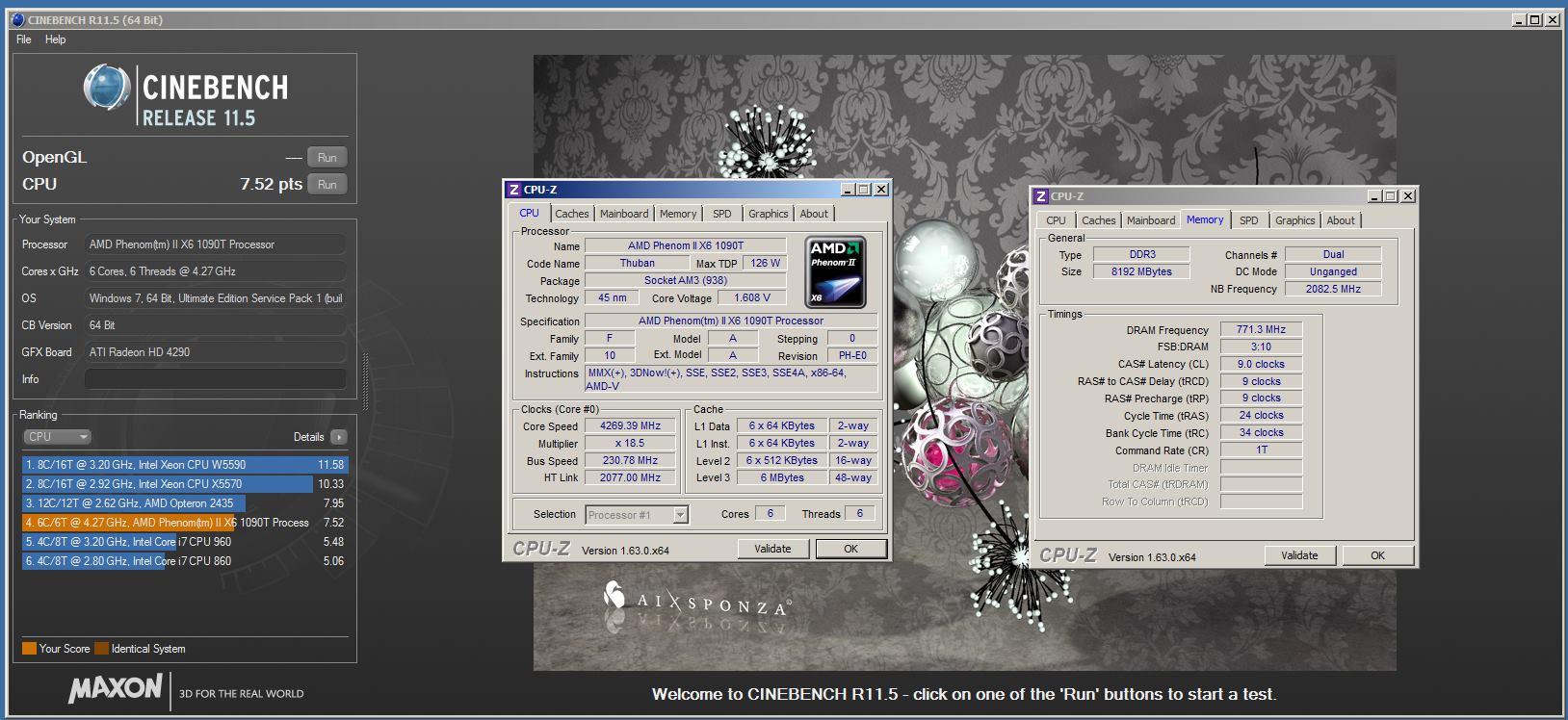Switch to Graphics tab in right CPU-Z window
This screenshot has width=1568, height=720.
(x=1295, y=220)
